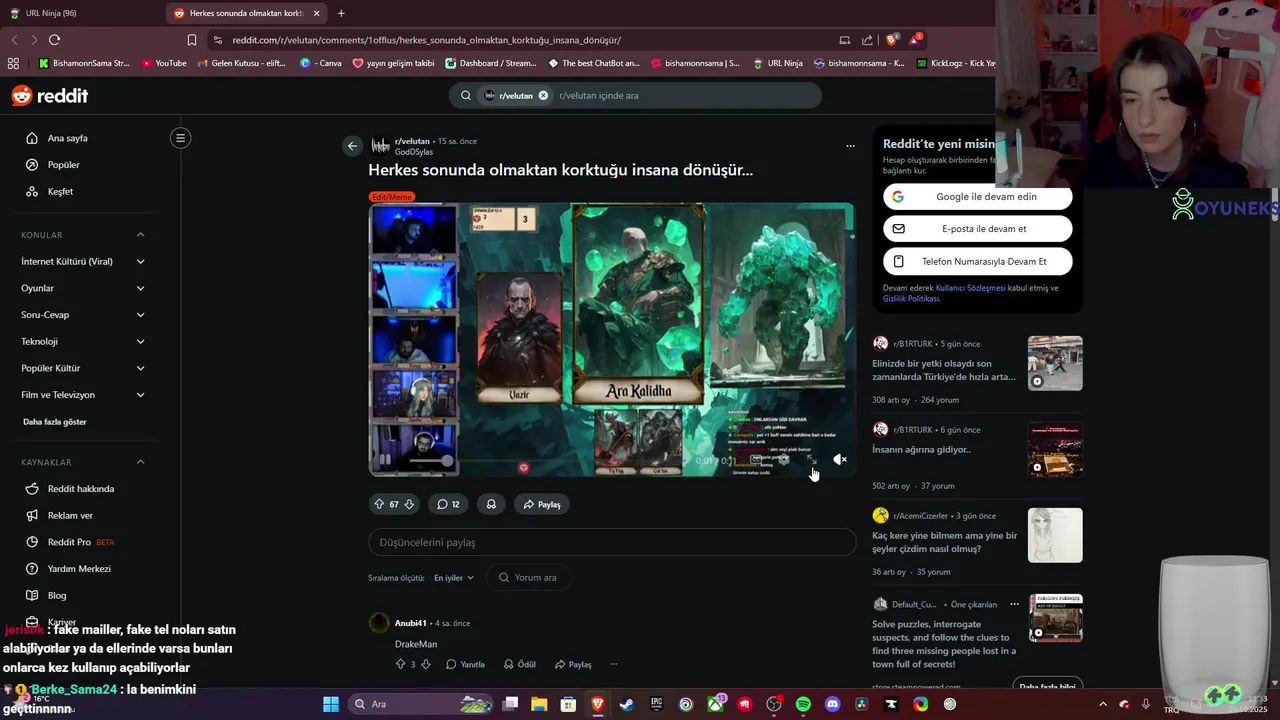1280x720 pixels.
Task: Bookmark this page in the address bar
Action: tap(191, 40)
